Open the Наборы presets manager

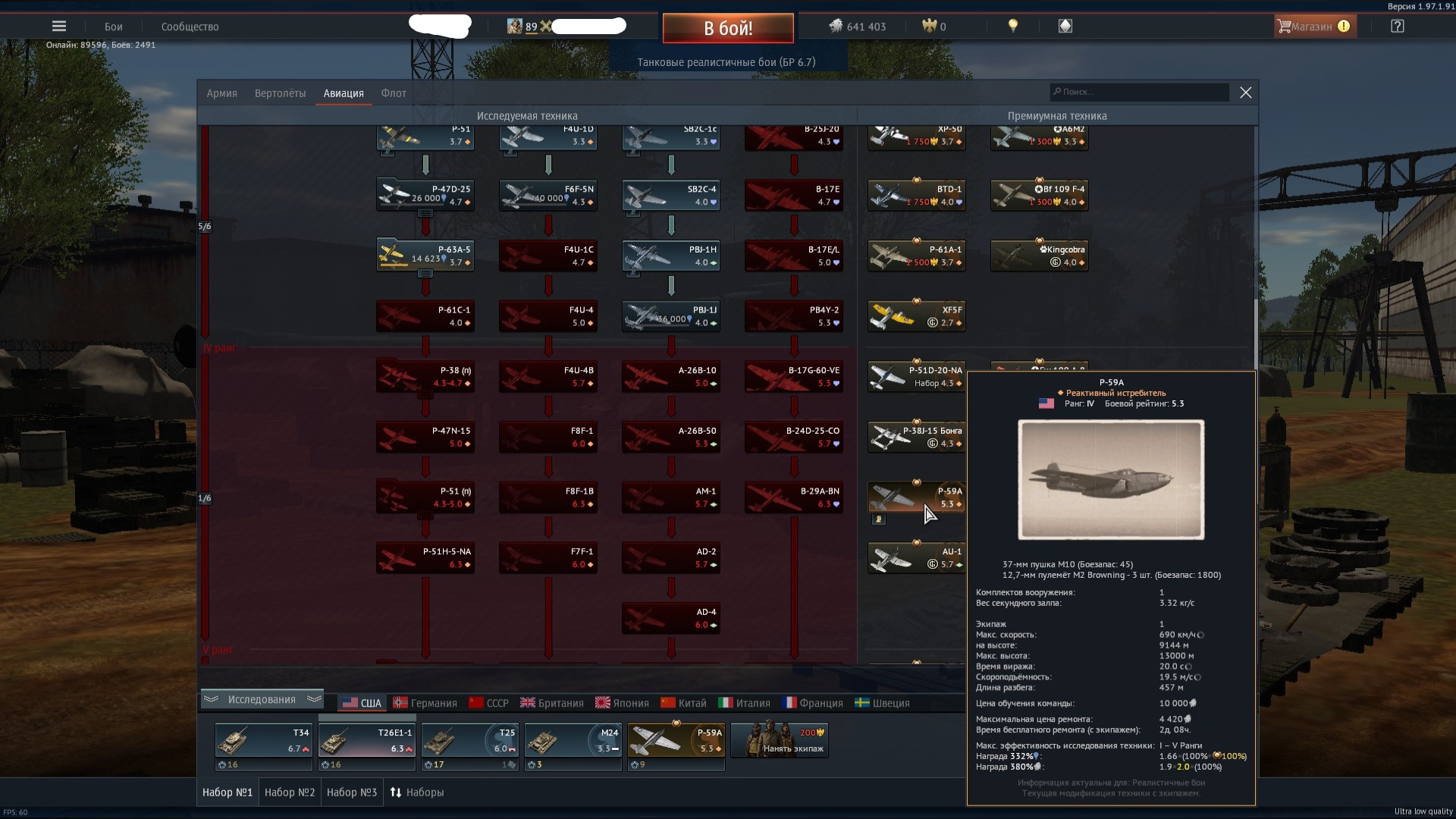[417, 792]
